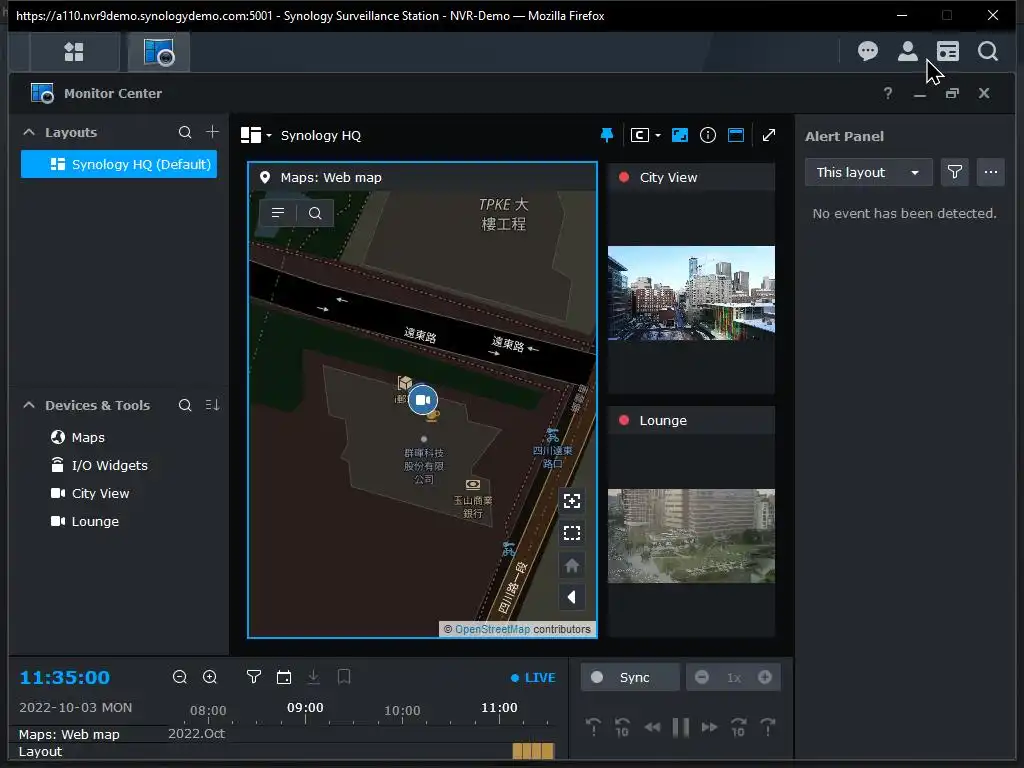
Task: Click the 09:00 mark on timeline
Action: 305,708
